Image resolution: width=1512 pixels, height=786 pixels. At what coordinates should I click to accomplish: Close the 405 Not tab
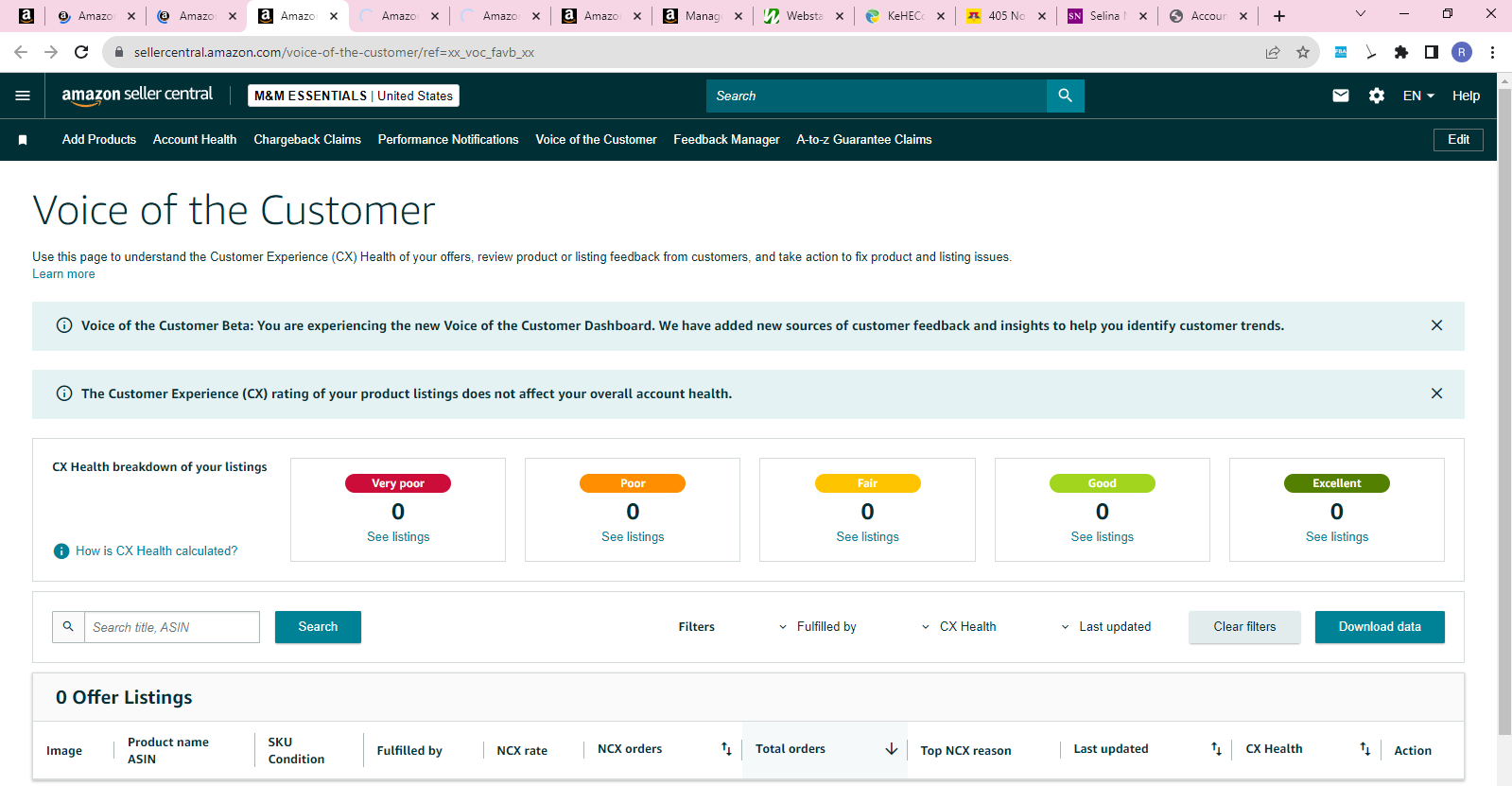[x=1042, y=16]
